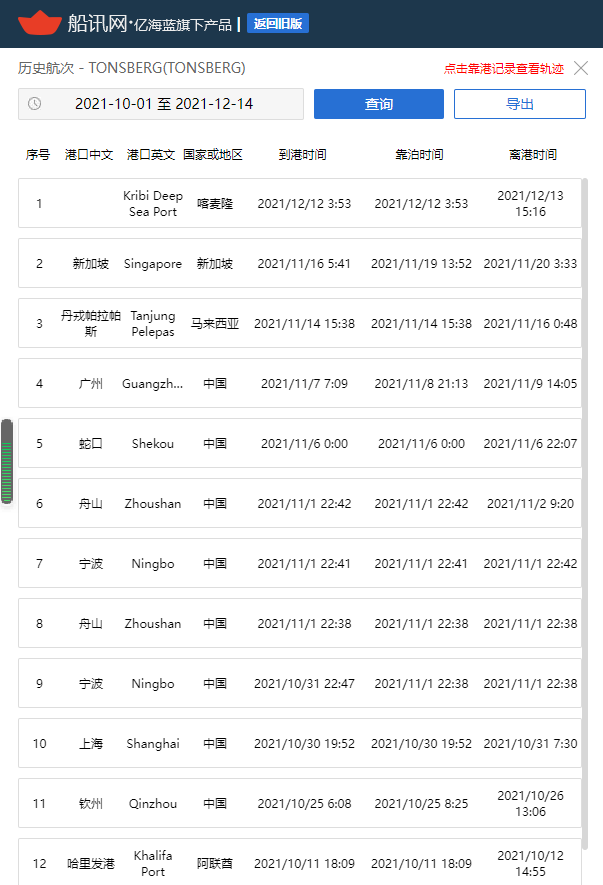This screenshot has width=603, height=885.
Task: Select the Singapore port call row
Action: [x=300, y=264]
